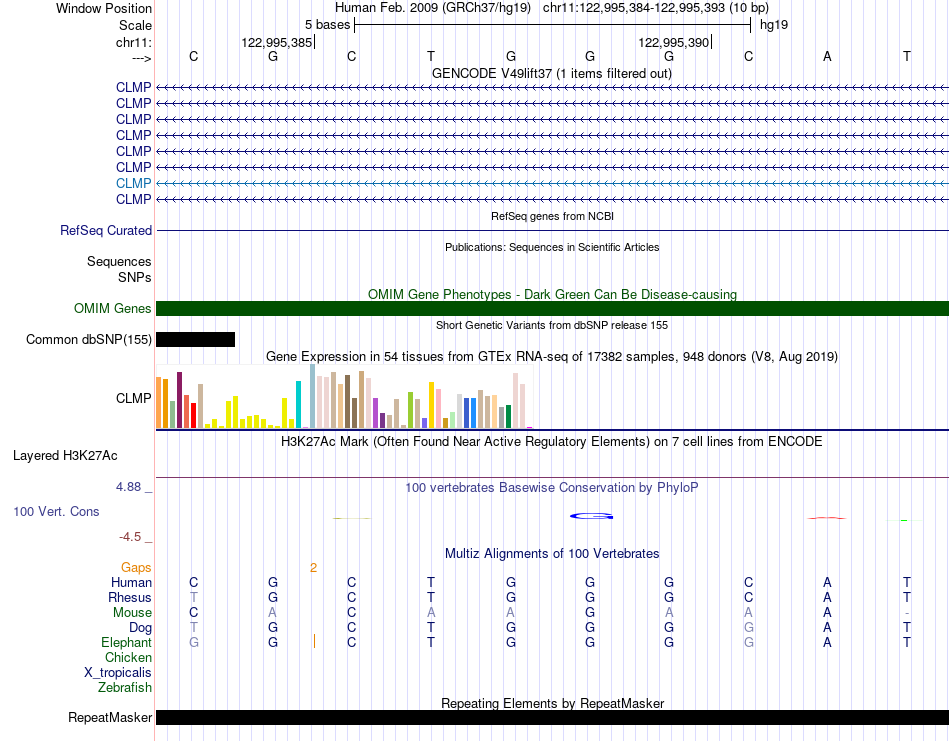
Task: Click the RepeatMasker track label
Action: coord(110,717)
